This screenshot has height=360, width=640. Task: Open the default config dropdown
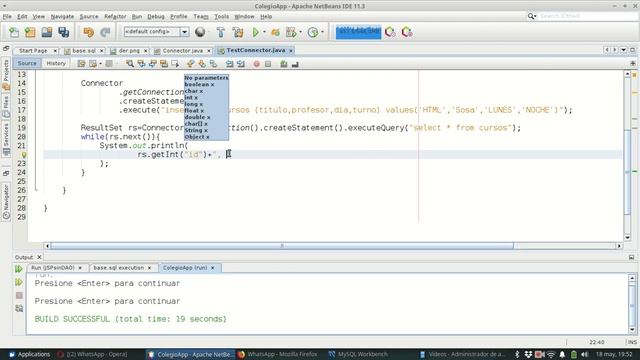click(x=156, y=31)
